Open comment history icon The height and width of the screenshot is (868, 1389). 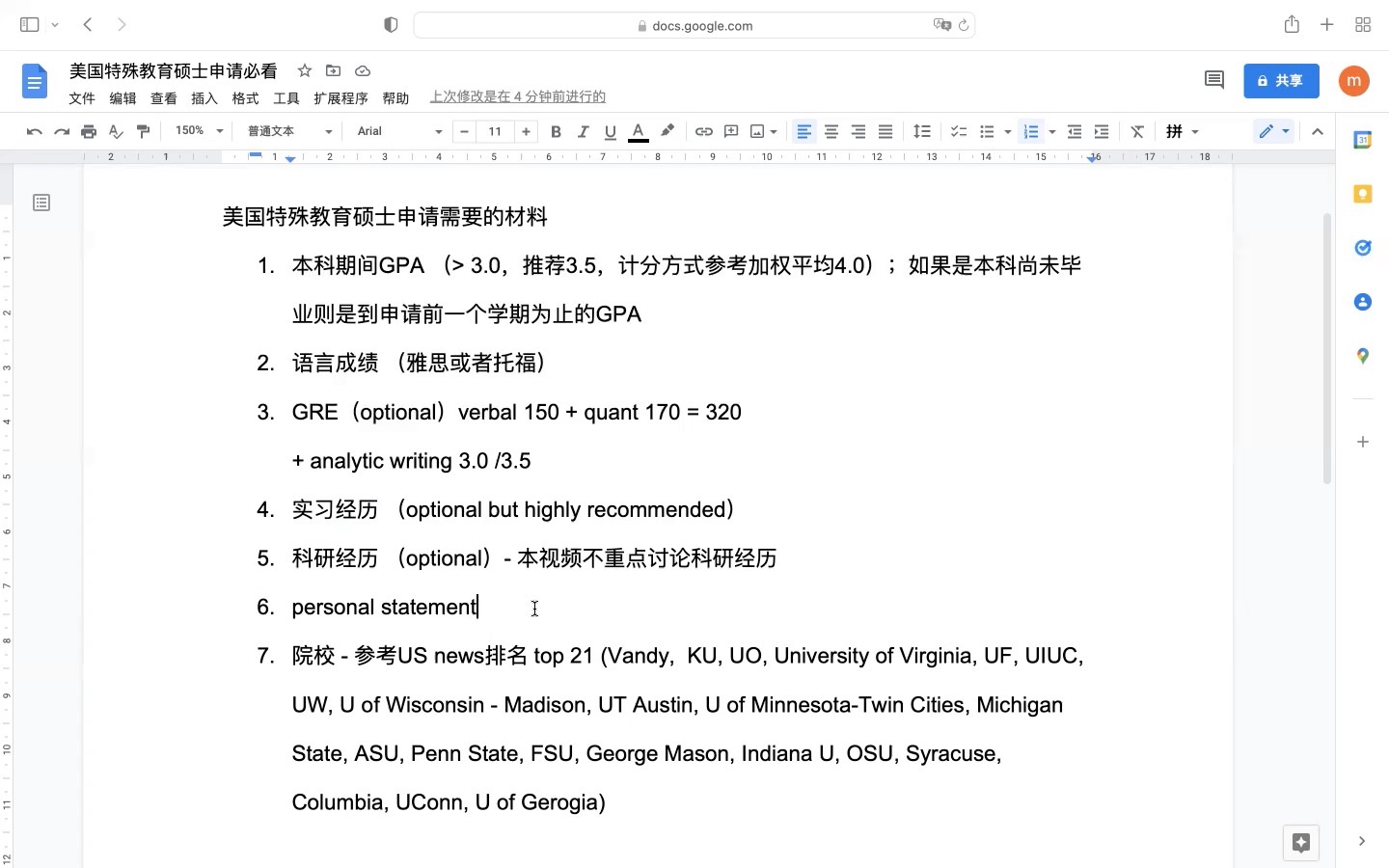[1214, 81]
